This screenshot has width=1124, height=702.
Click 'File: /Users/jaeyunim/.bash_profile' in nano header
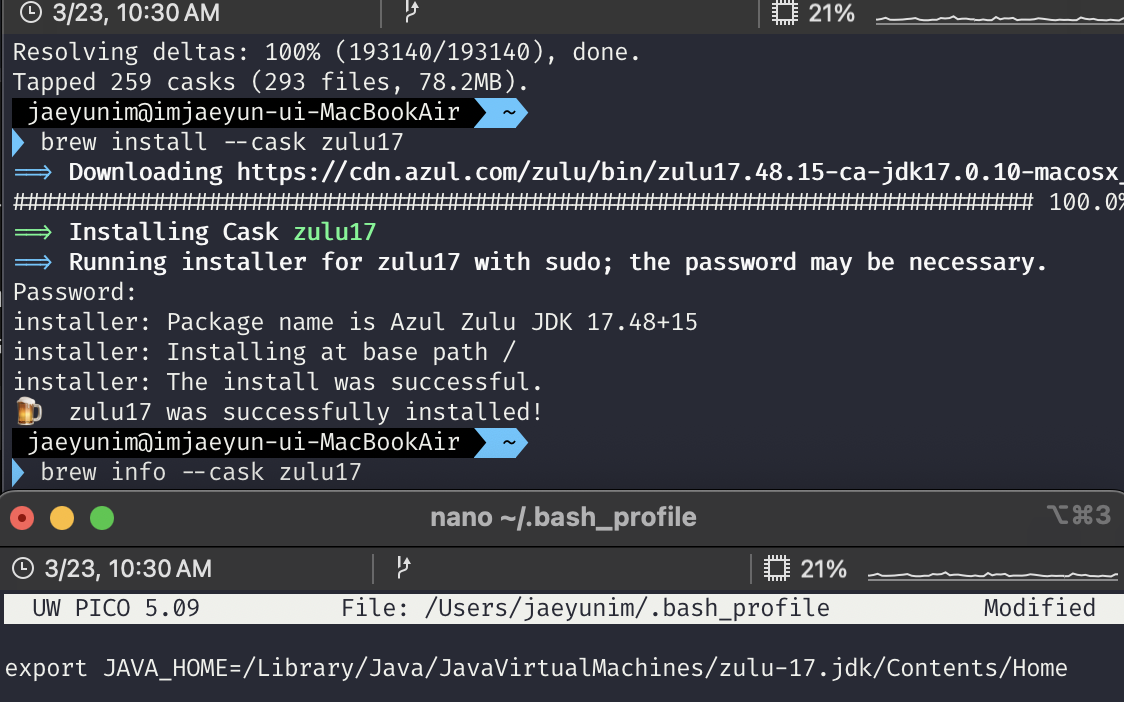[585, 608]
